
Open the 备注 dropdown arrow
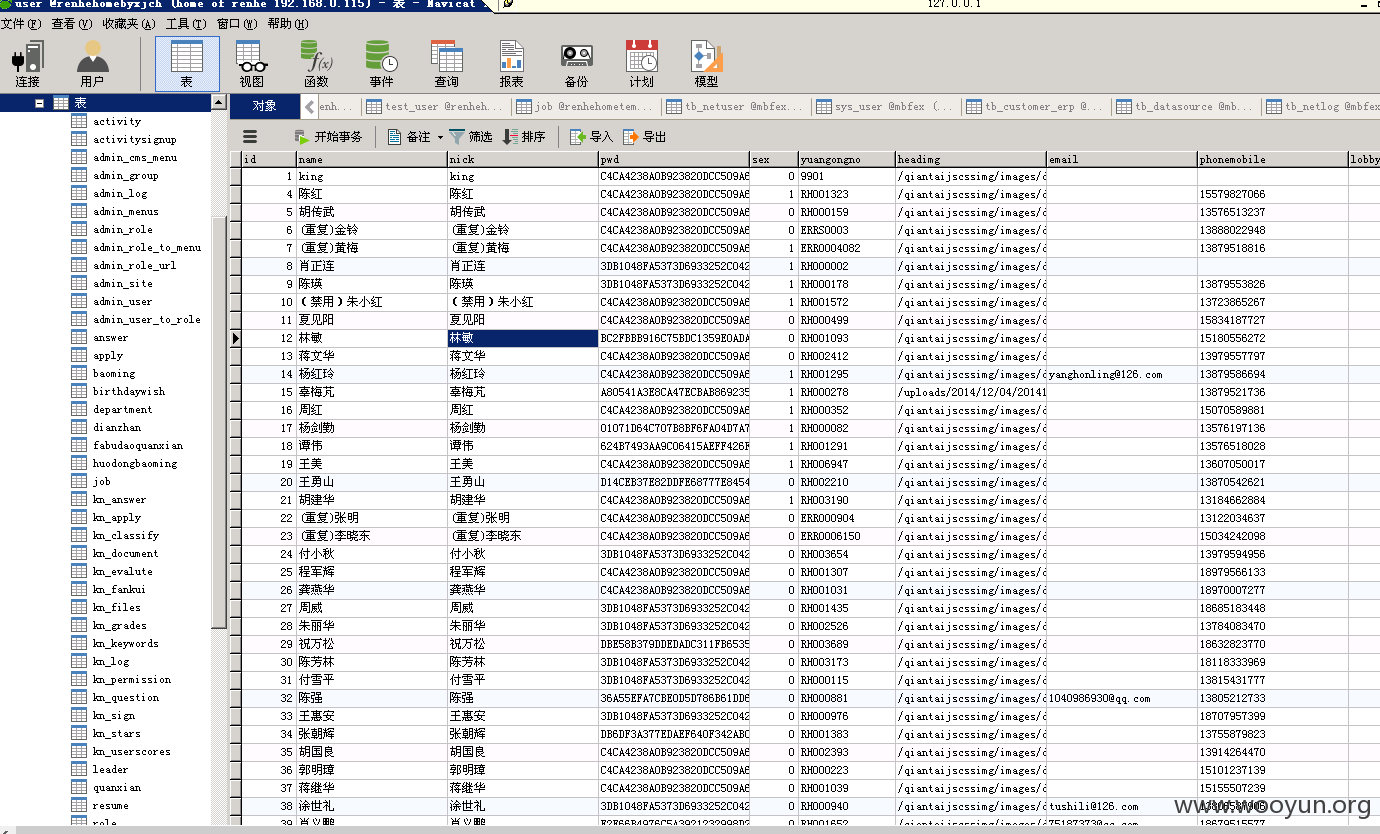tap(440, 137)
